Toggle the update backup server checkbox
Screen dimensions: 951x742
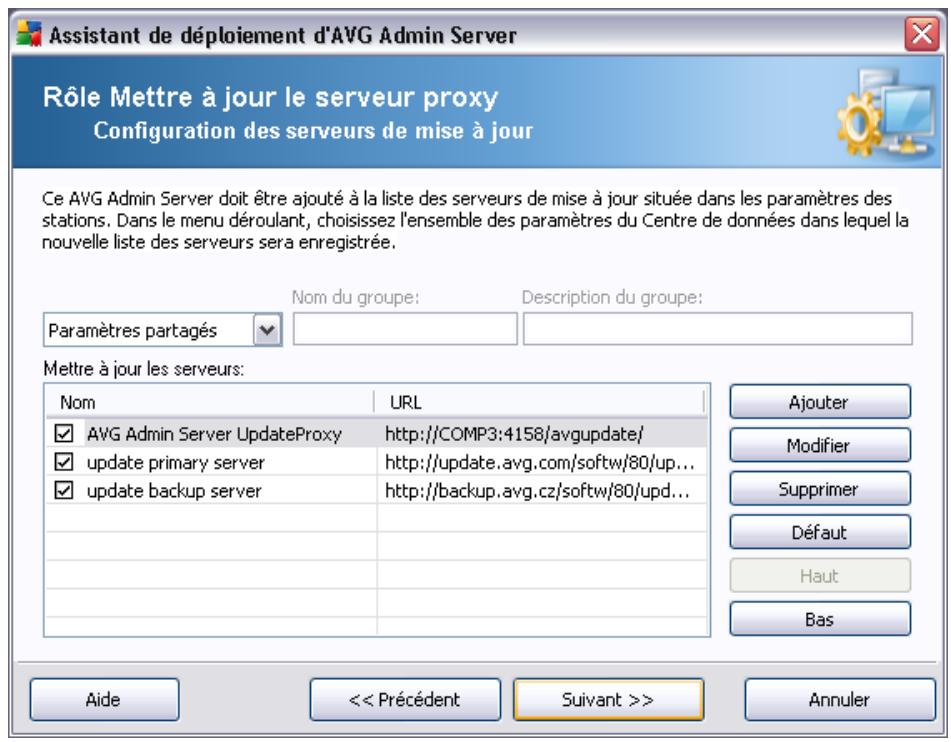(x=64, y=490)
